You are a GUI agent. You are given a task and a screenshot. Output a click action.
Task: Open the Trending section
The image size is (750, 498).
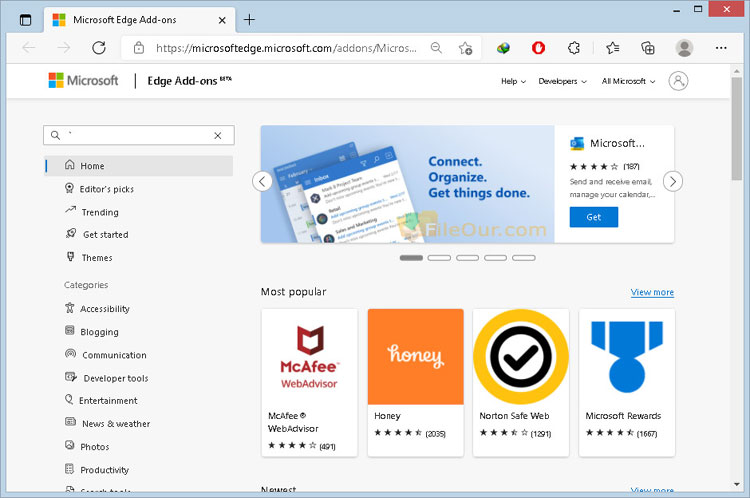(99, 212)
